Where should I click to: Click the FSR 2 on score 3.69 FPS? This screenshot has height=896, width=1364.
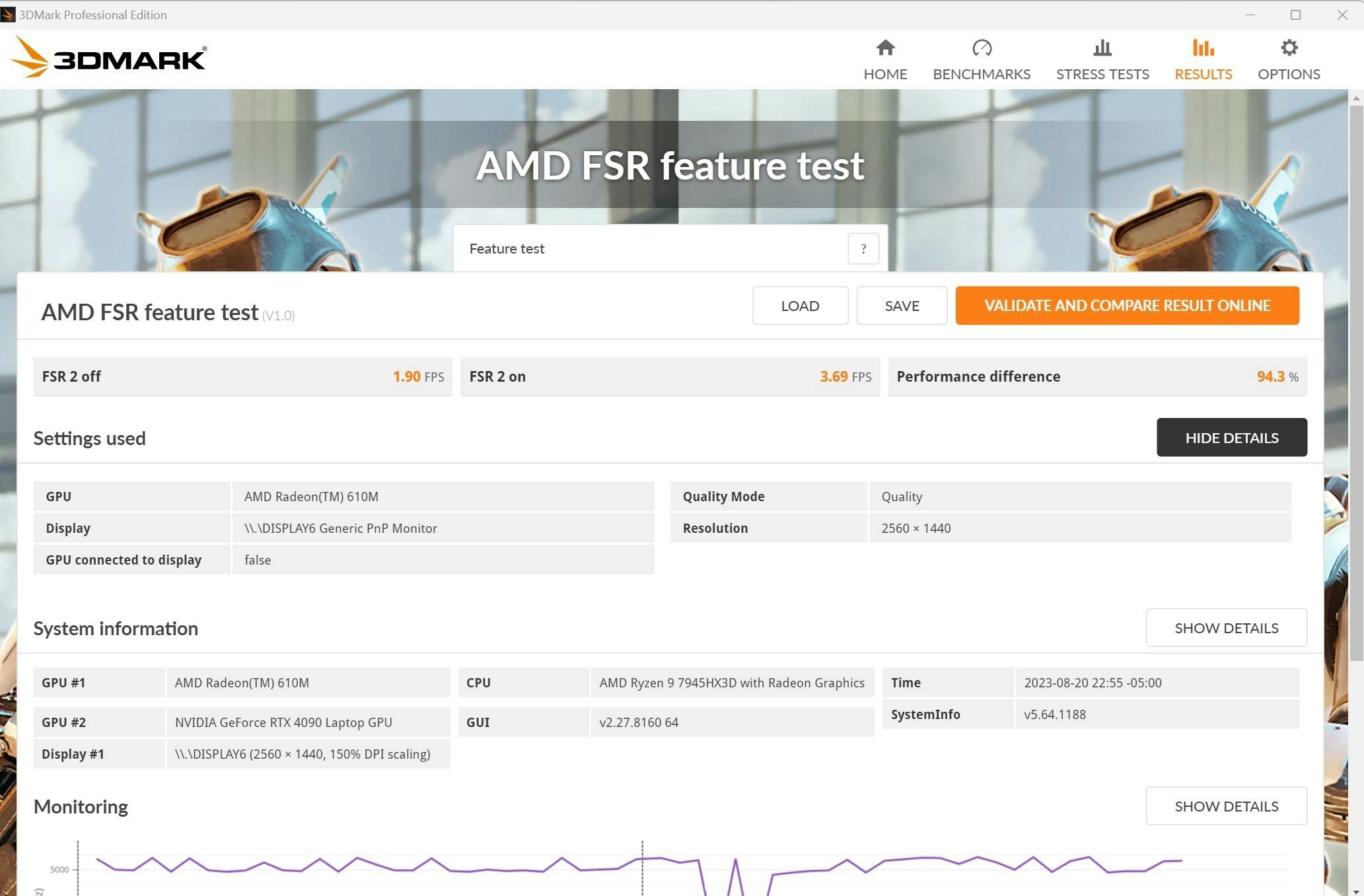click(845, 376)
